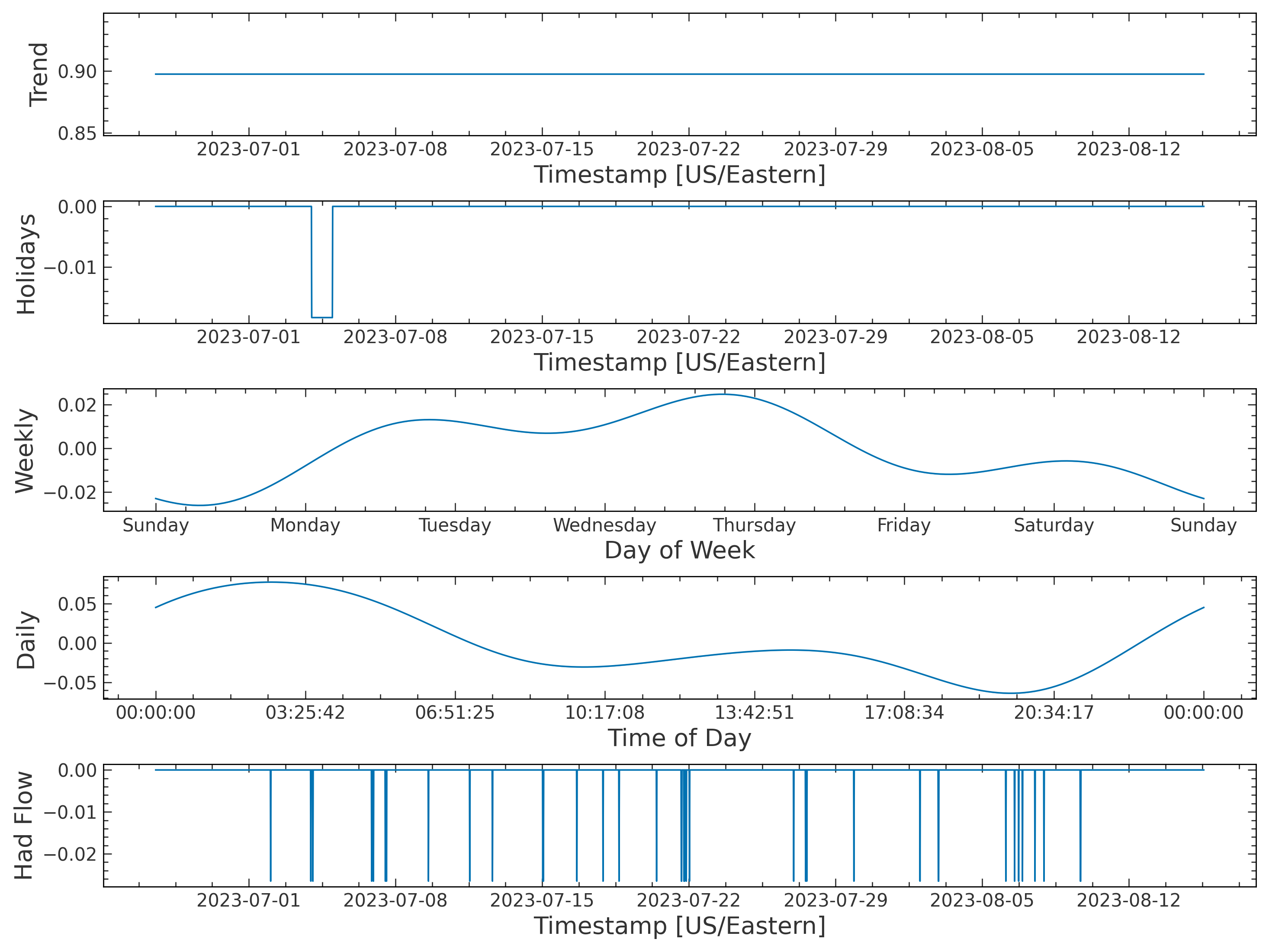This screenshot has width=1269, height=952.
Task: Click the 2023-07-01 date under the Had Flow plot
Action: click(248, 901)
